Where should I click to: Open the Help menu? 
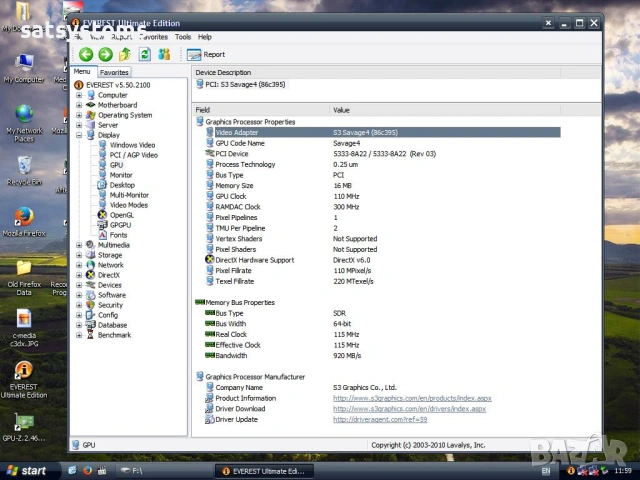[205, 37]
